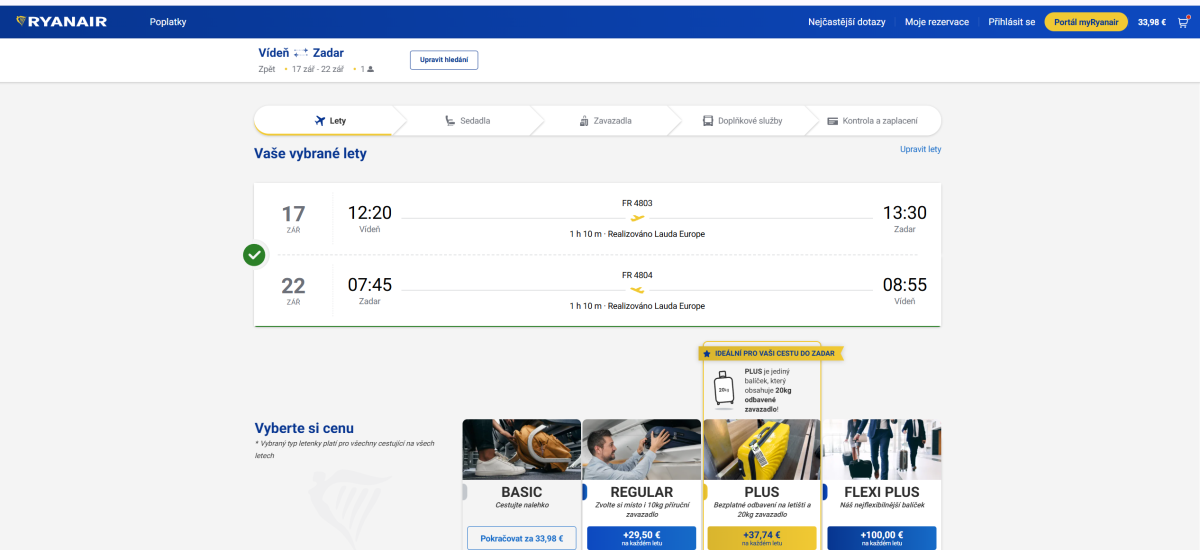Image resolution: width=1200 pixels, height=550 pixels.
Task: Open Poplatky in top navigation
Action: coord(168,22)
